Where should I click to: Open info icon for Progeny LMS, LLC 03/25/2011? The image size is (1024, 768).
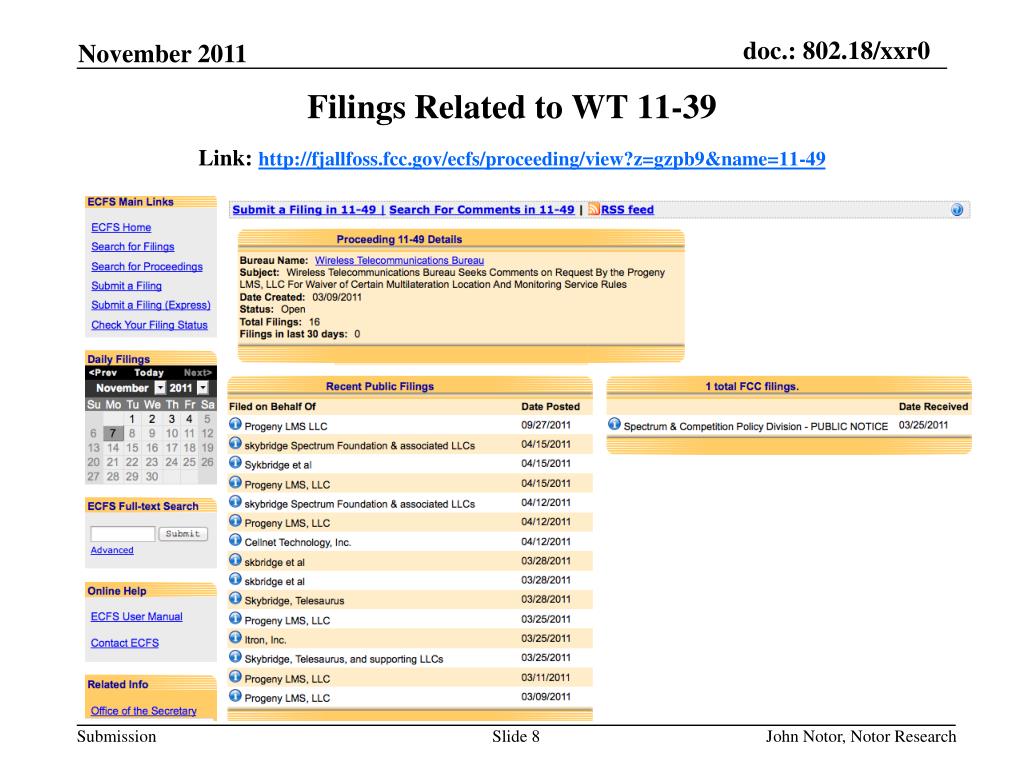pyautogui.click(x=235, y=618)
